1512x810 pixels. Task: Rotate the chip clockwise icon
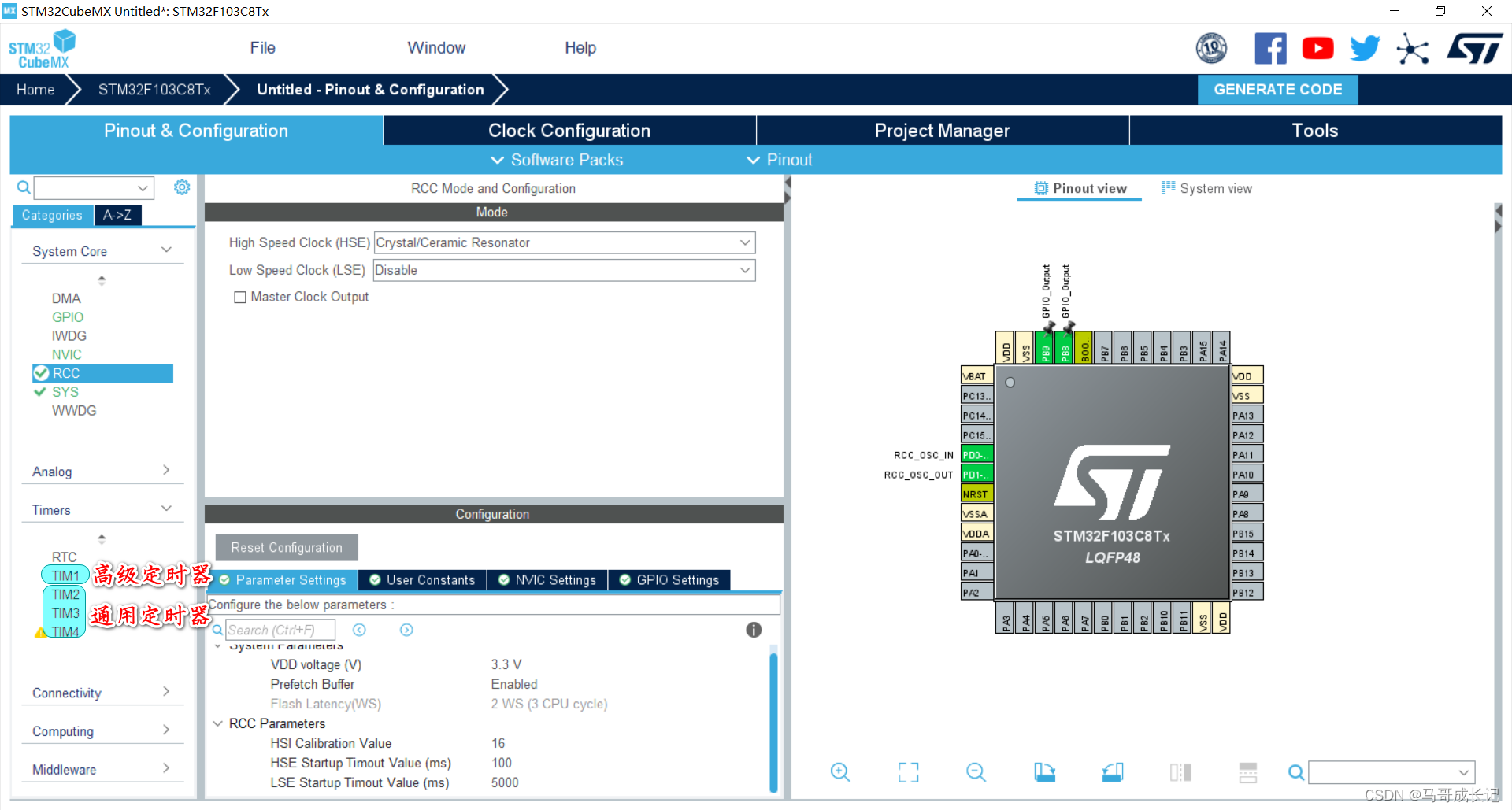[x=1044, y=772]
